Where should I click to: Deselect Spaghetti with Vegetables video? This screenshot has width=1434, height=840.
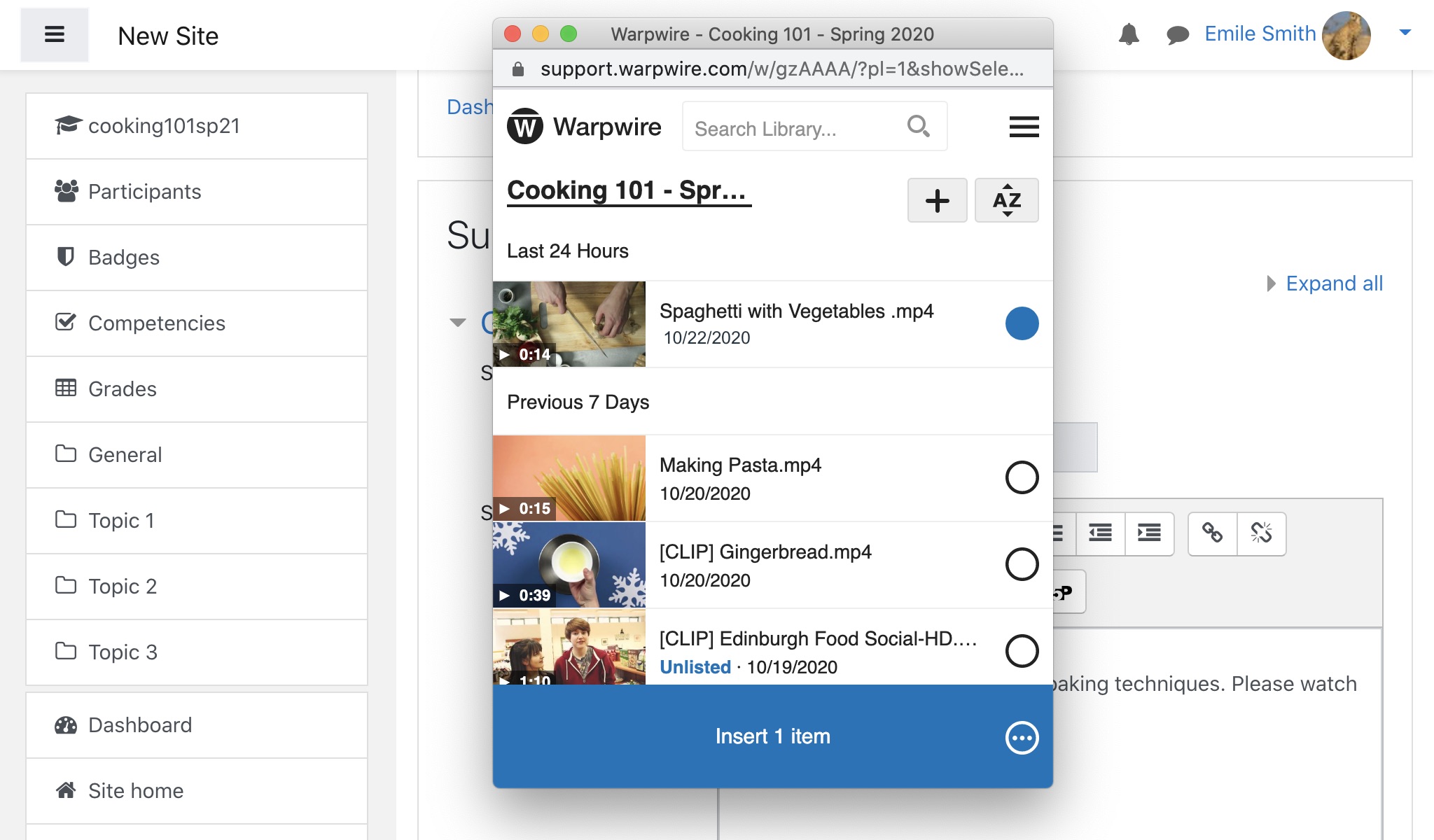pos(1022,323)
